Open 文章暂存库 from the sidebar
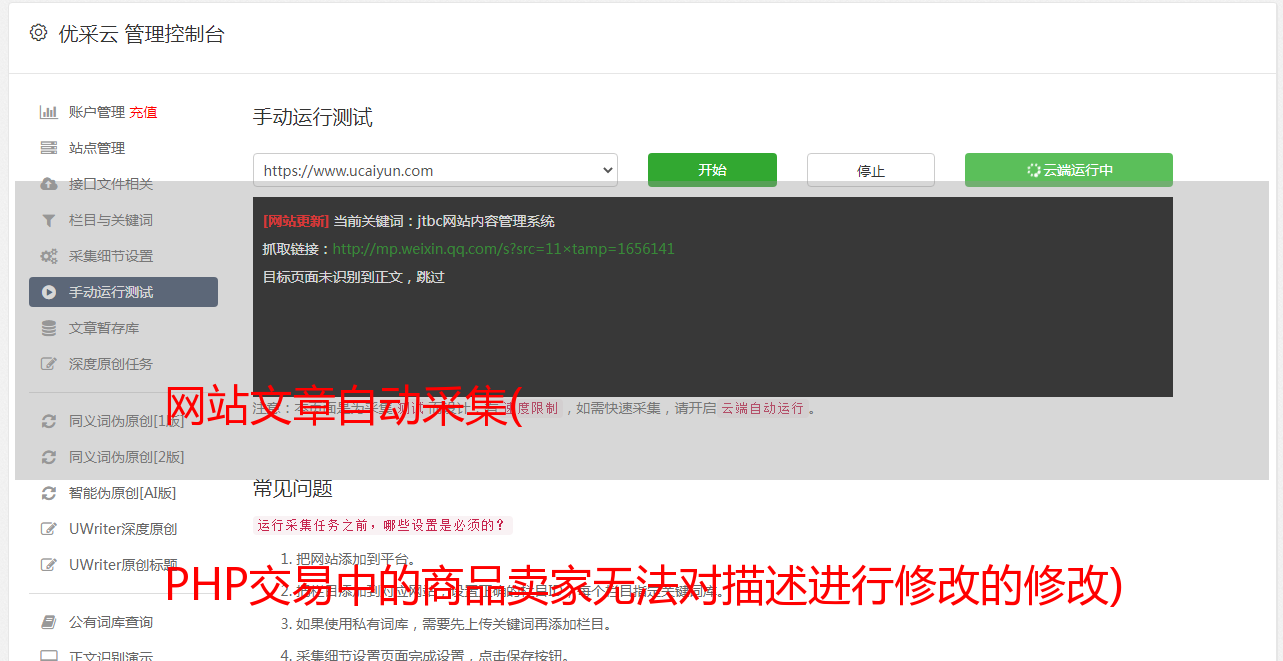Screen dimensions: 1283x661 tap(104, 328)
